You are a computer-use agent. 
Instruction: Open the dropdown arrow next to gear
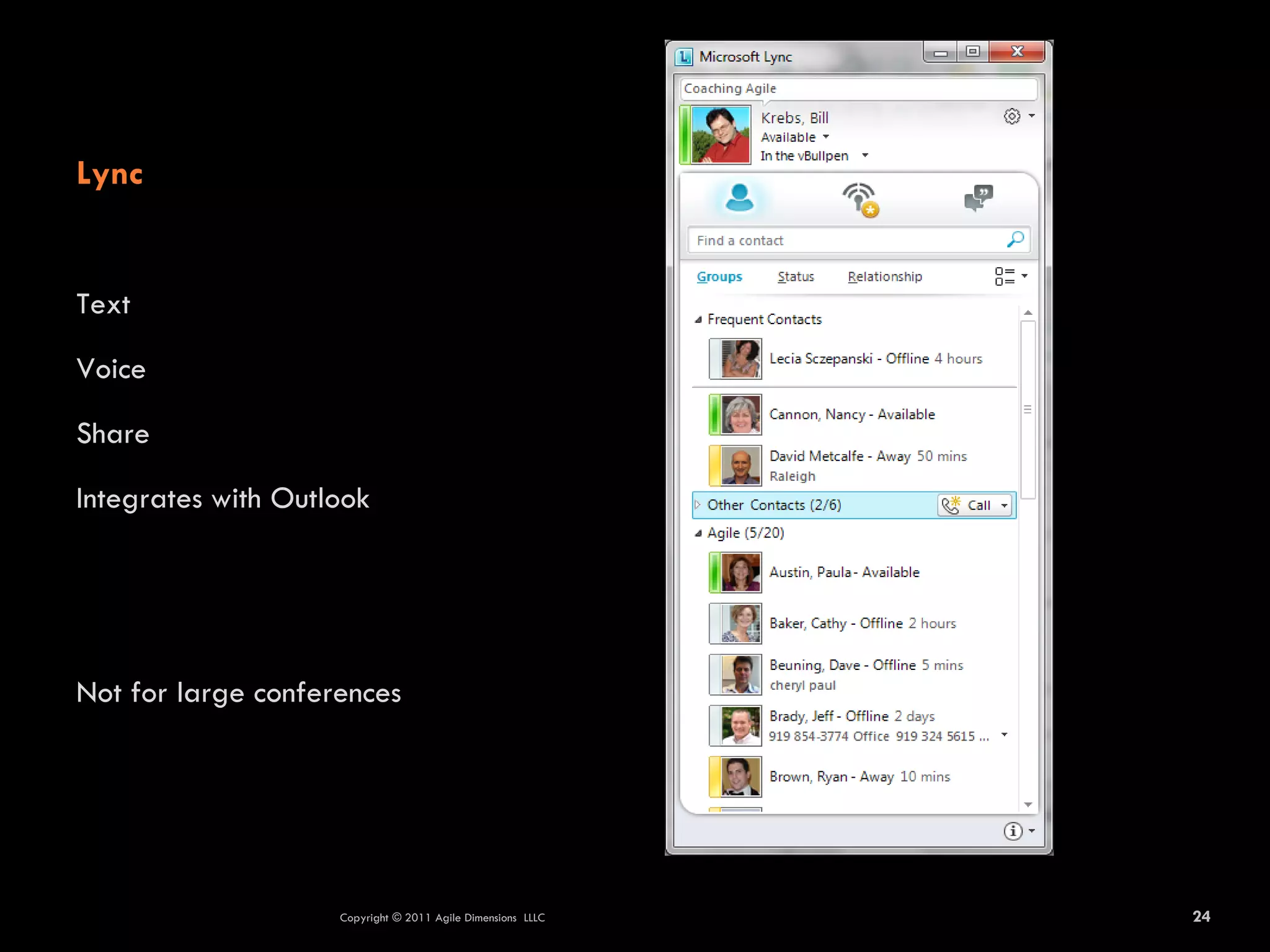click(1032, 116)
